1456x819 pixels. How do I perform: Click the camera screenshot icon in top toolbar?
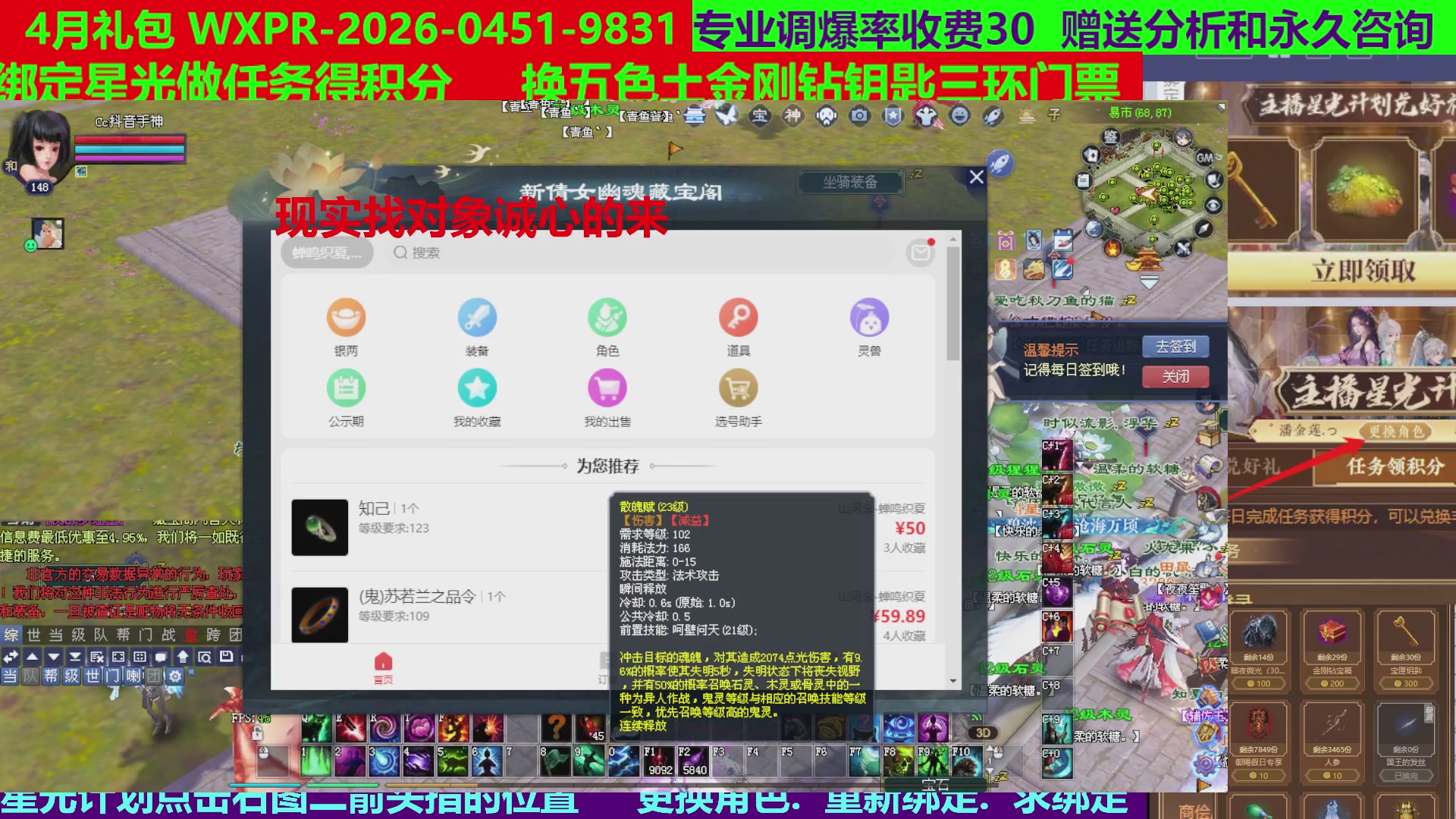pos(859,115)
